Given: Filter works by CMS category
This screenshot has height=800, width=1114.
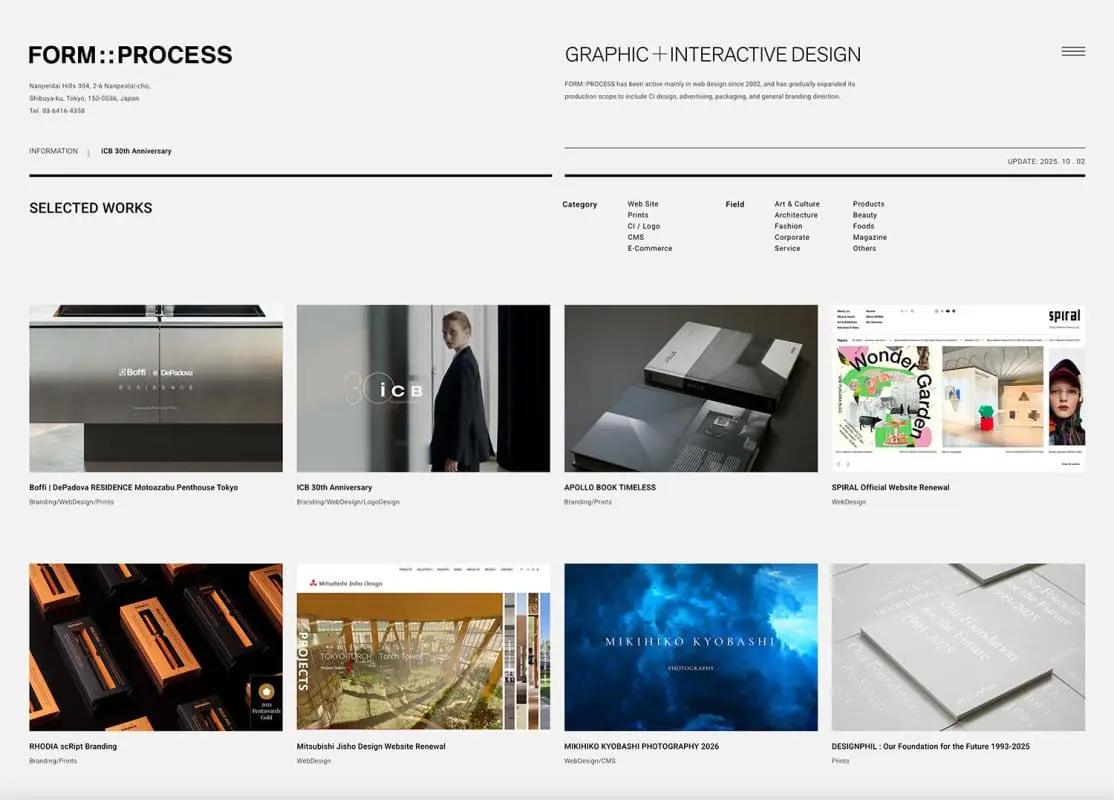Looking at the screenshot, I should (x=635, y=237).
